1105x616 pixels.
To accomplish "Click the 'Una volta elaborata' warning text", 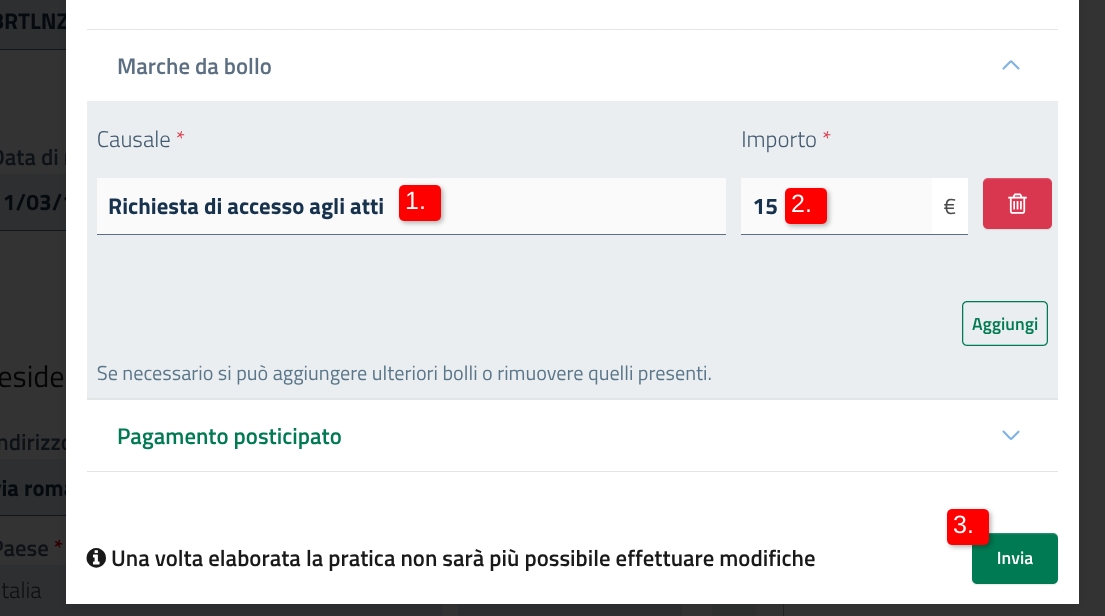I will coord(463,559).
